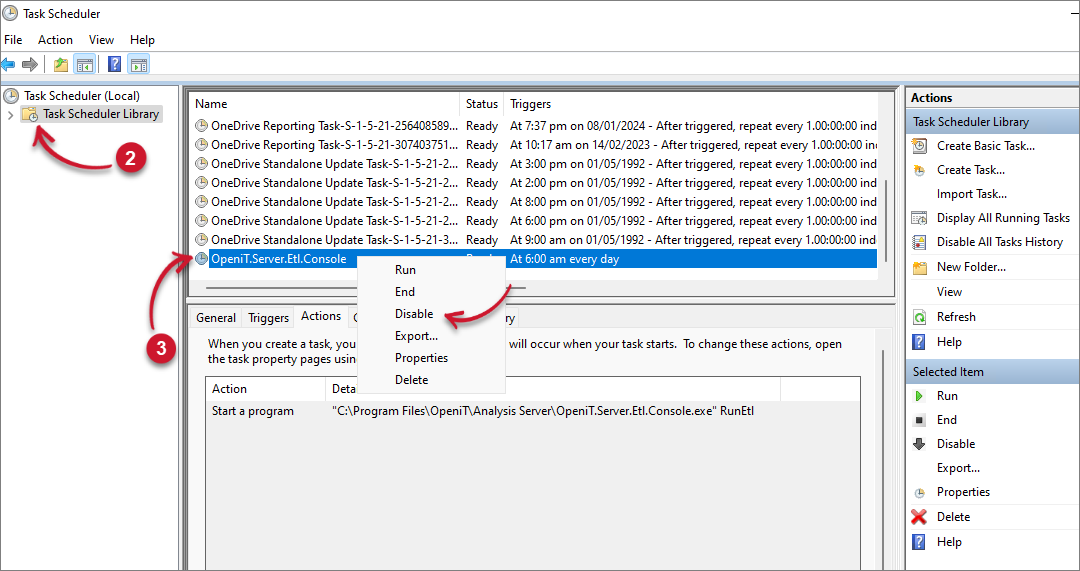Open the File menu
The image size is (1080, 571).
(13, 40)
